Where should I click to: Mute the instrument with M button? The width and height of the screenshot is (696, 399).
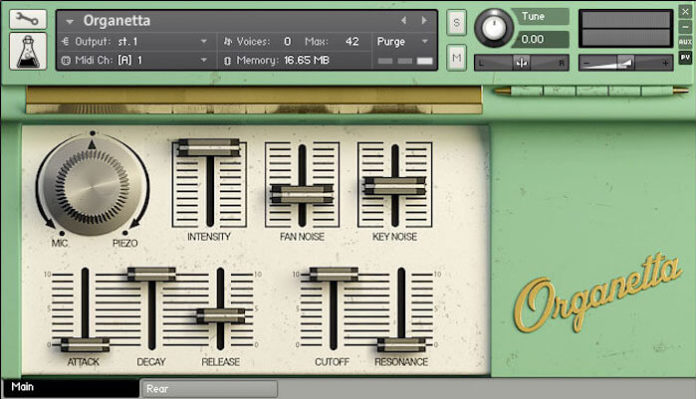click(x=456, y=58)
